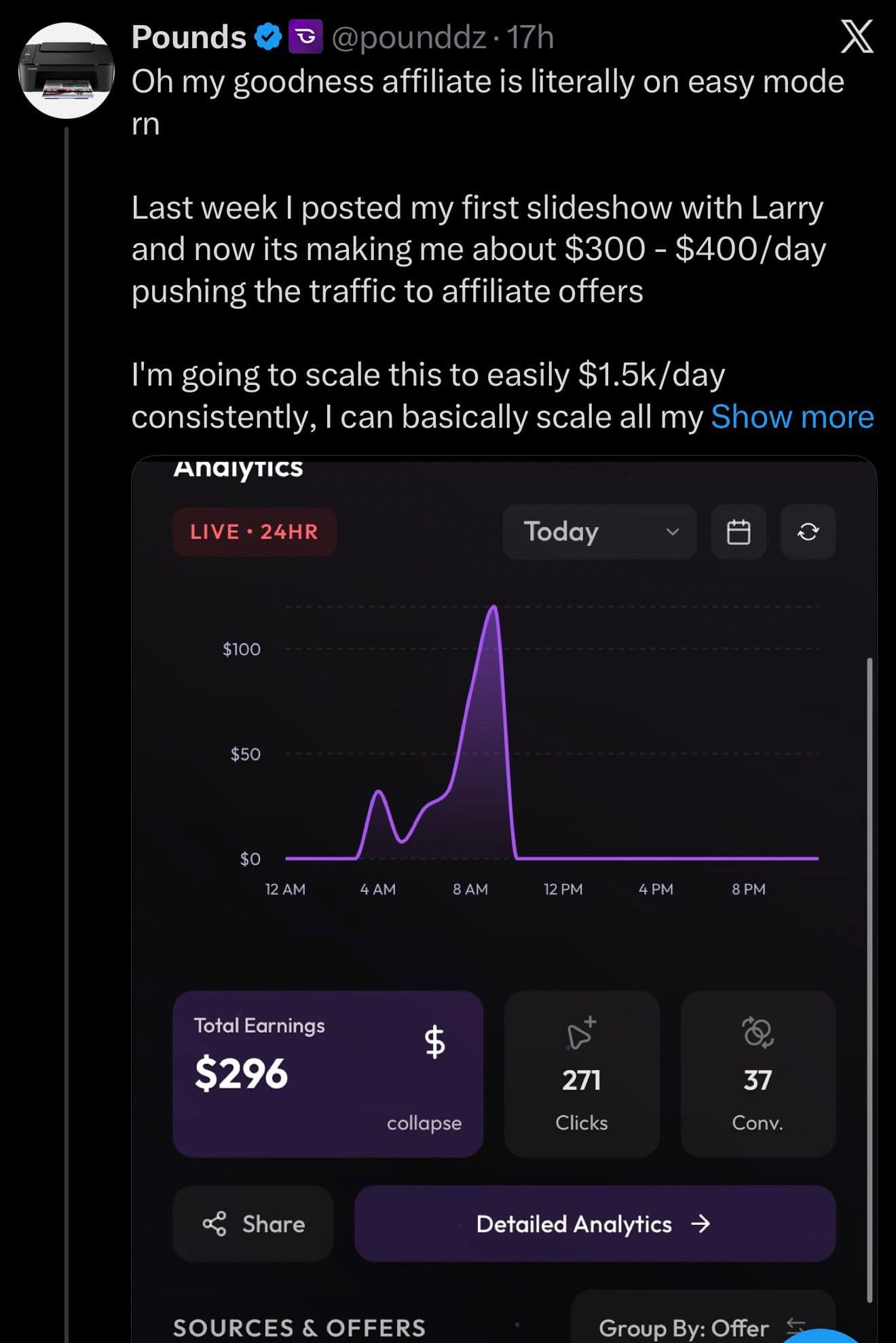Click the conversions link icon
Viewport: 896px width, 1343px height.
click(x=758, y=1033)
